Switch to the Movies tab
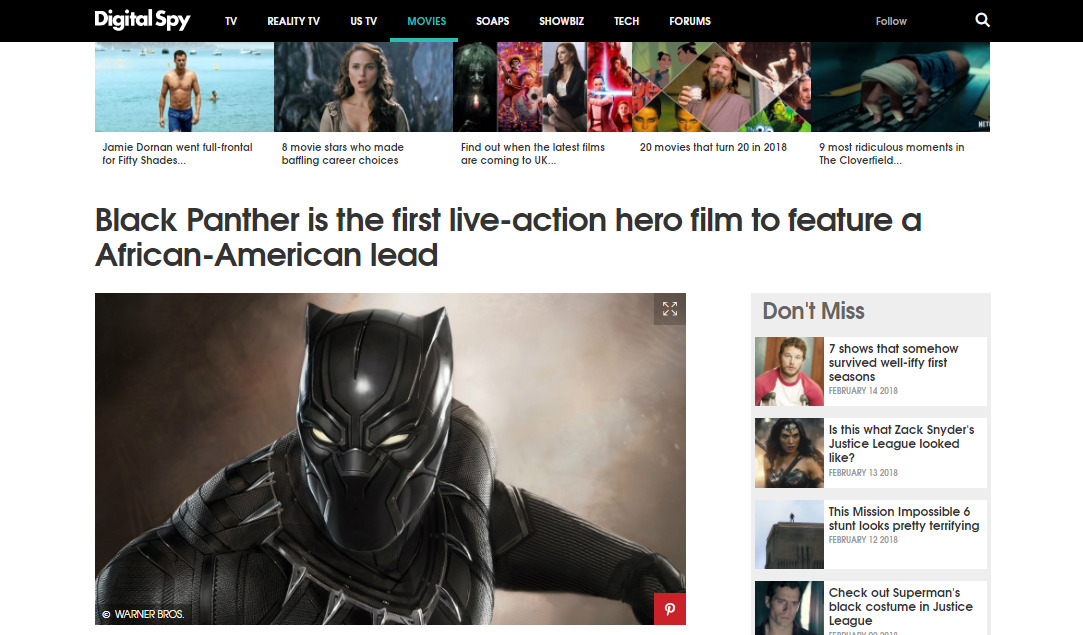Image resolution: width=1083 pixels, height=635 pixels. pos(427,21)
